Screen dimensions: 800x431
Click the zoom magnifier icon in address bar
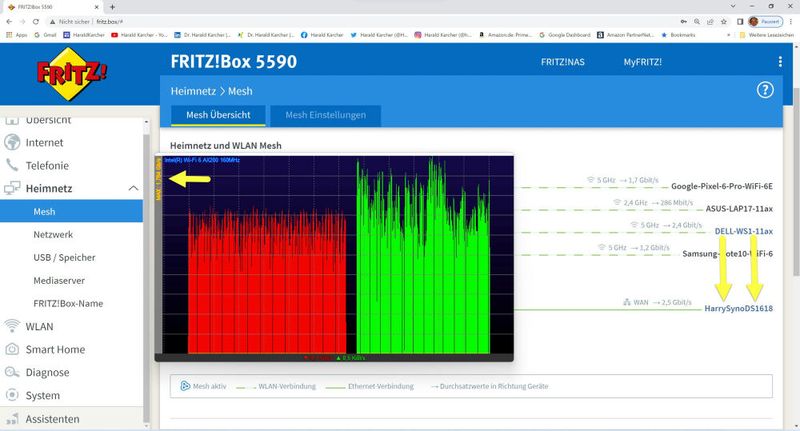coord(697,21)
